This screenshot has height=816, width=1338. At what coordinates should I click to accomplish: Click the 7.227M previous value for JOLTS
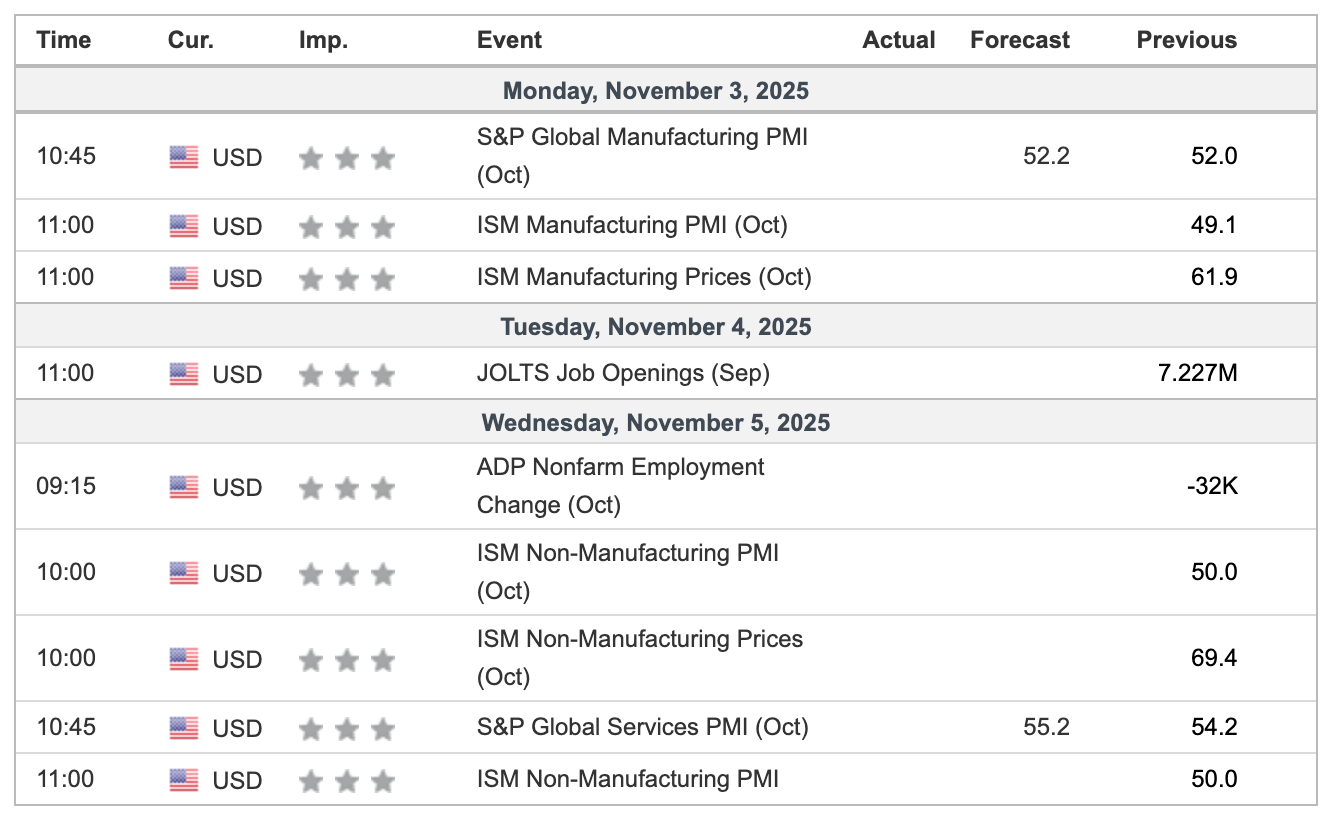[x=1196, y=374]
